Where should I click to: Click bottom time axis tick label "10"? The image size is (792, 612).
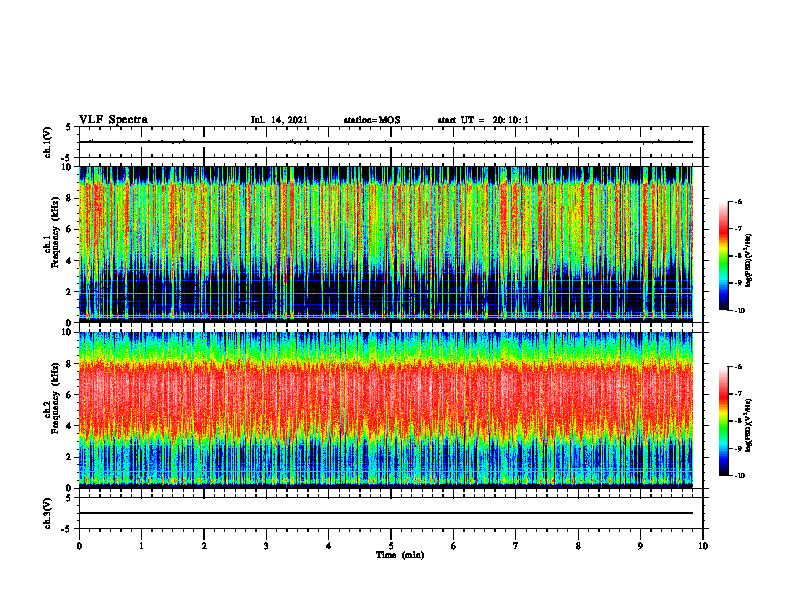click(x=703, y=546)
